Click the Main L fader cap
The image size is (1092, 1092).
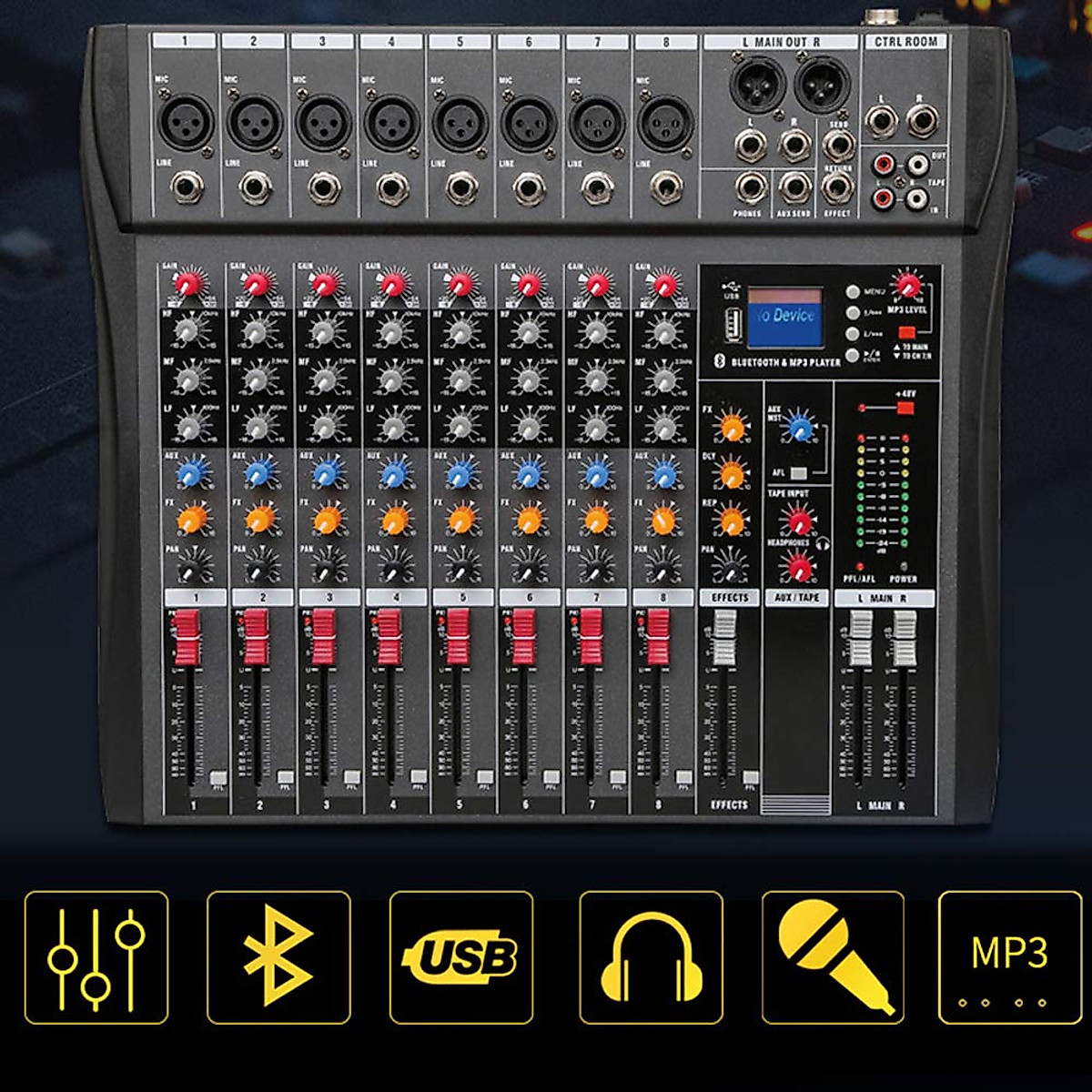[x=860, y=637]
